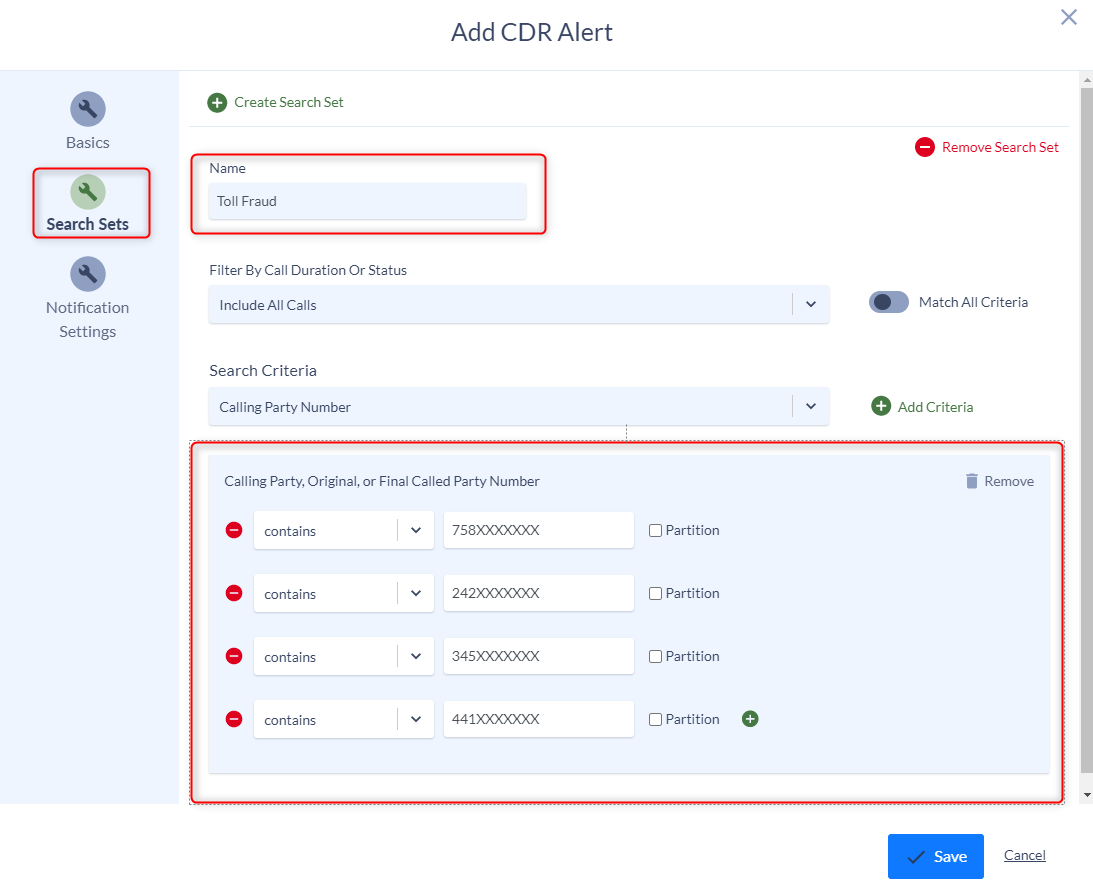This screenshot has width=1093, height=894.
Task: Click the Remove label in criteria block
Action: coord(1009,481)
